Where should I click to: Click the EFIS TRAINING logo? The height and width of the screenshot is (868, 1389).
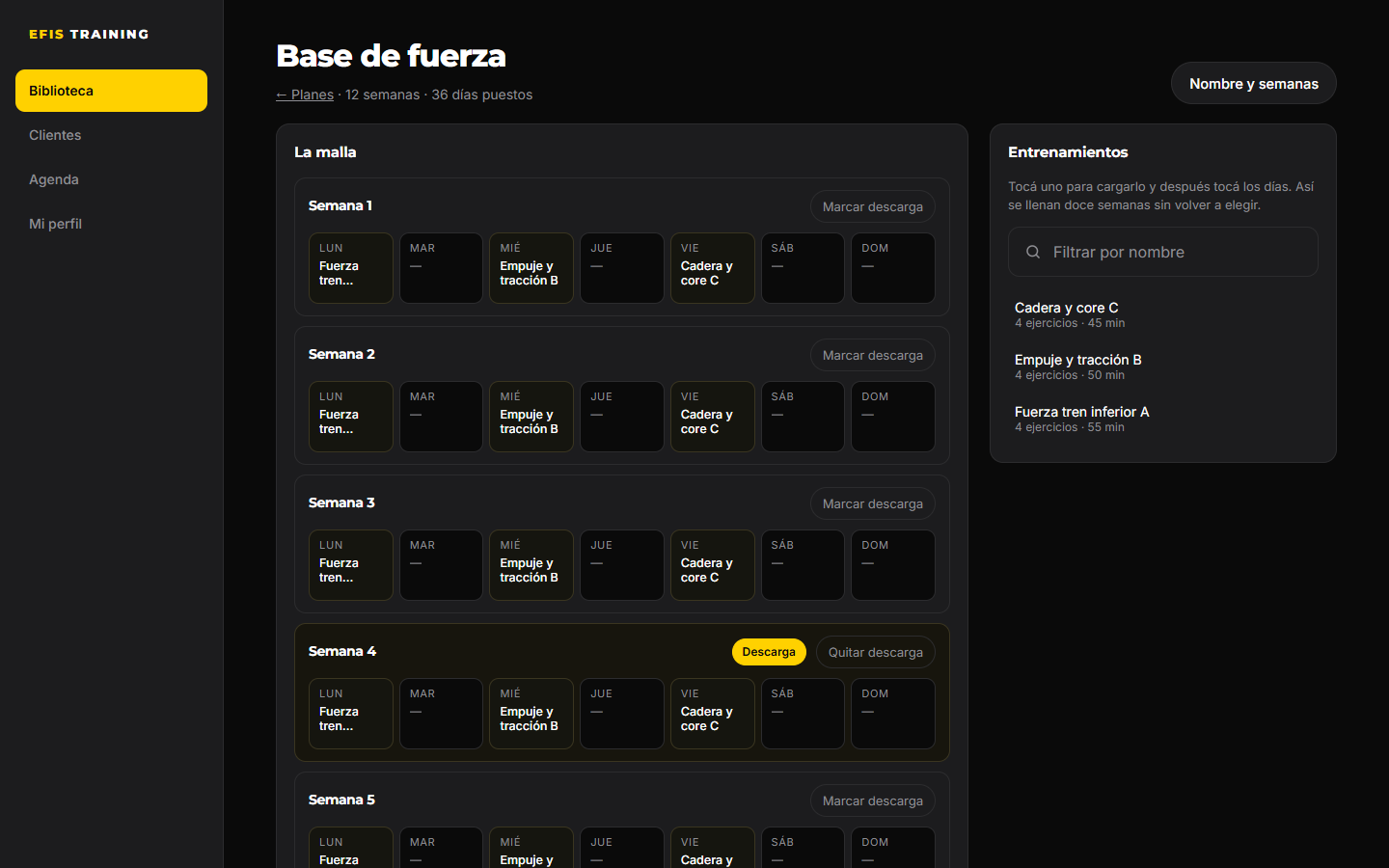click(89, 34)
